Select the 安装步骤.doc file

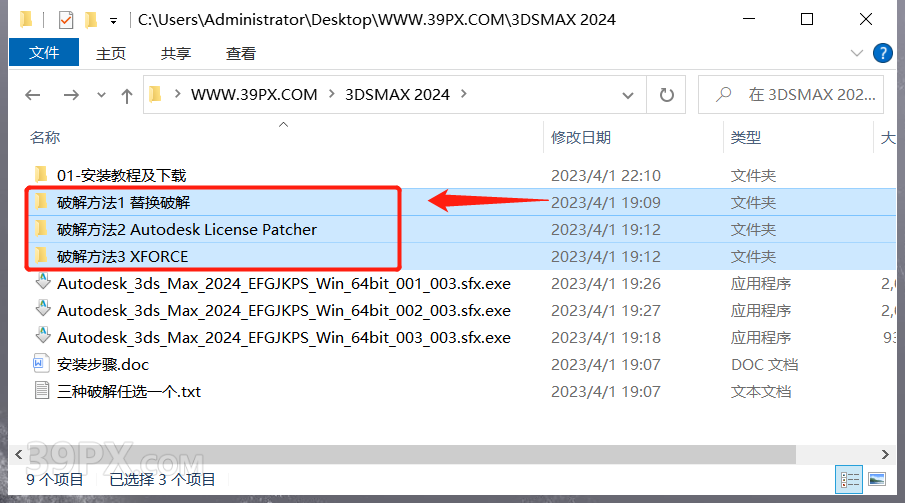pyautogui.click(x=103, y=364)
